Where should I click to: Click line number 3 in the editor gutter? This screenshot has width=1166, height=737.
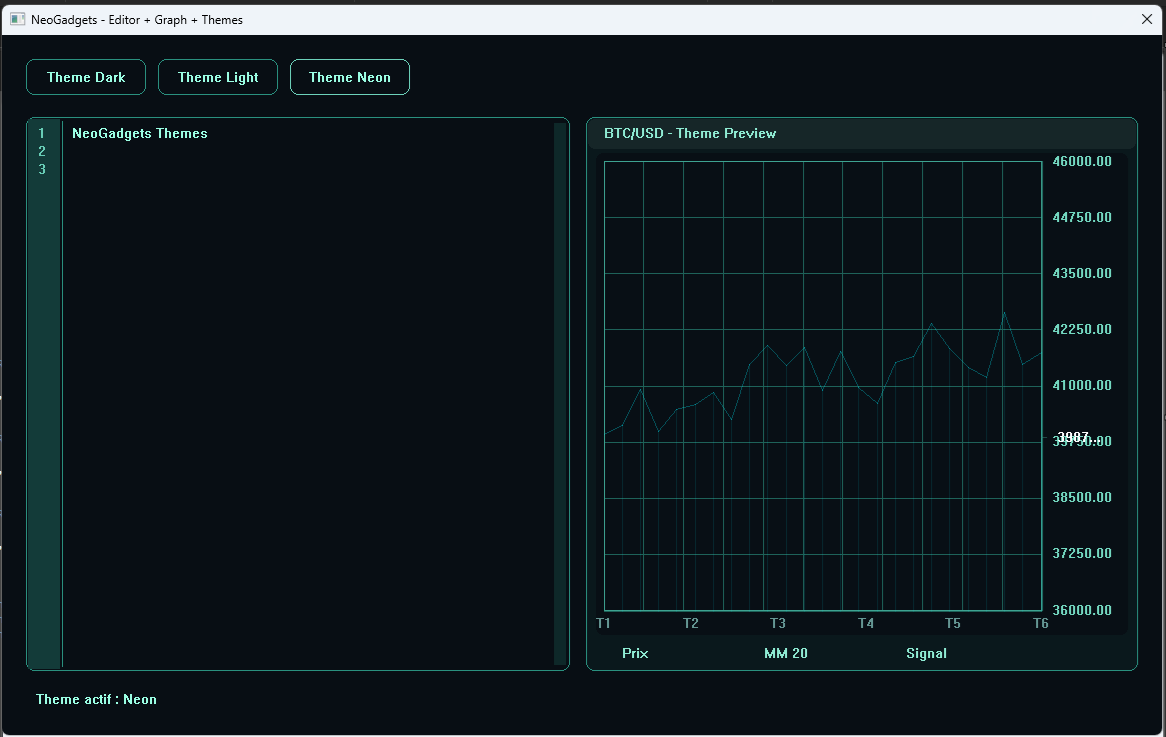point(42,170)
